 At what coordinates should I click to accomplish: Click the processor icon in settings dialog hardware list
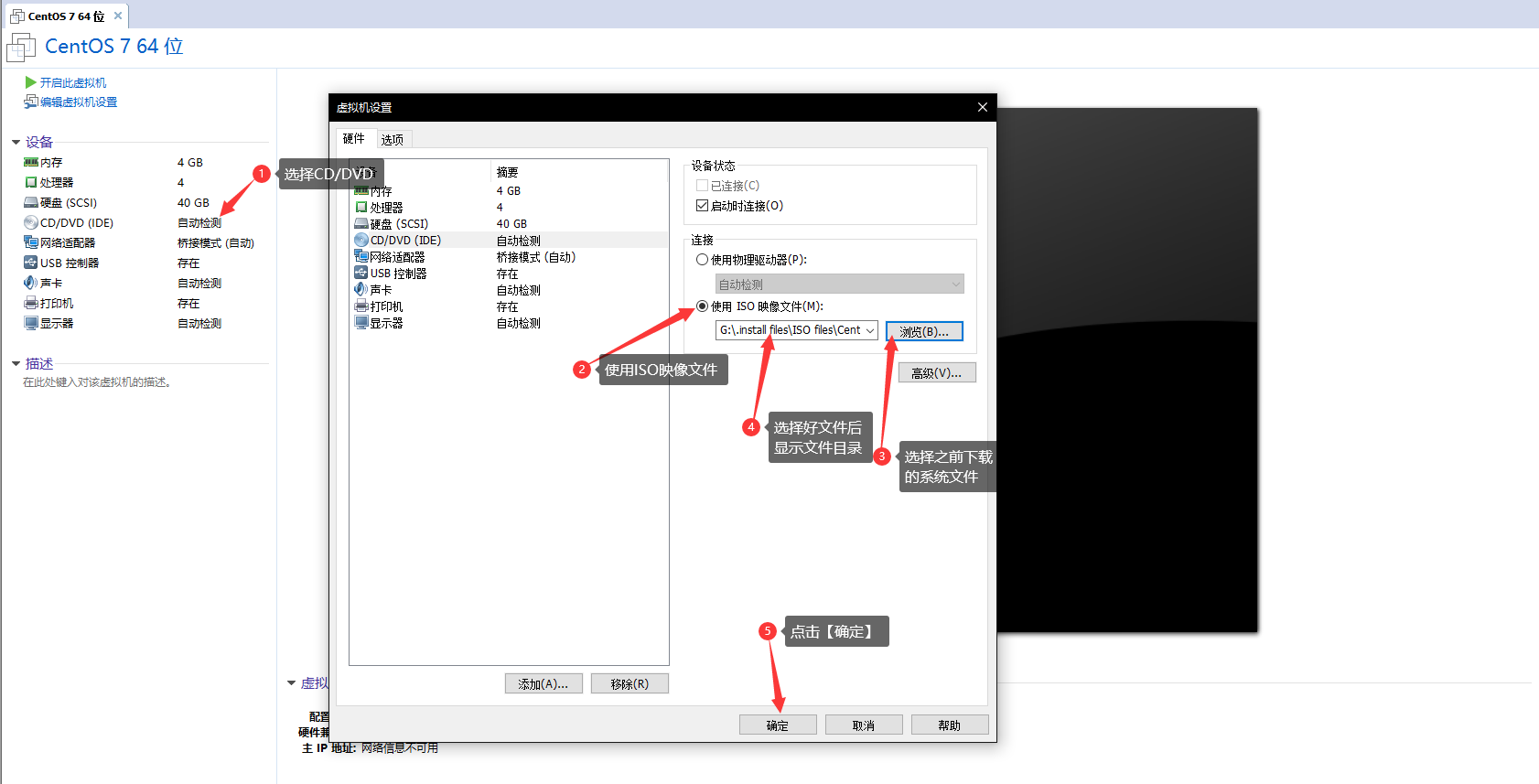click(x=361, y=208)
